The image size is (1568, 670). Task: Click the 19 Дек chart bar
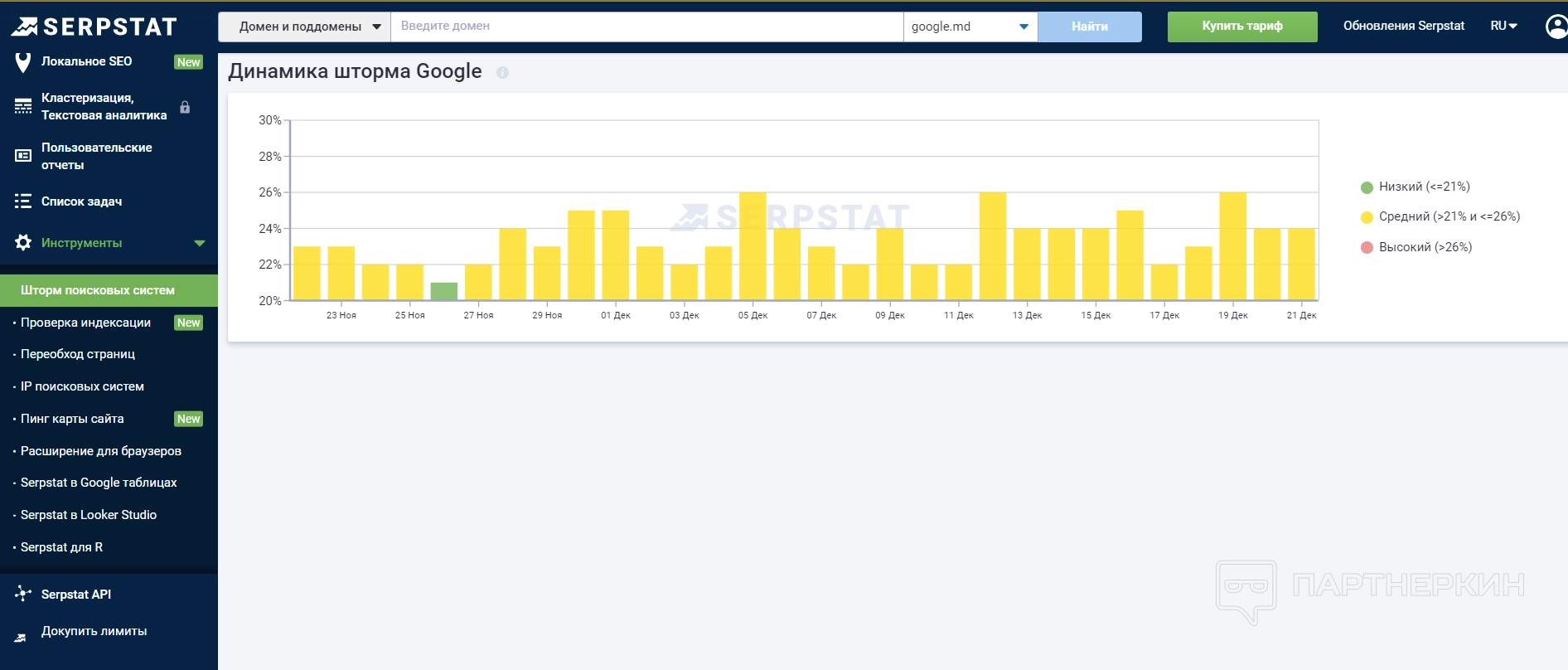(x=1232, y=246)
